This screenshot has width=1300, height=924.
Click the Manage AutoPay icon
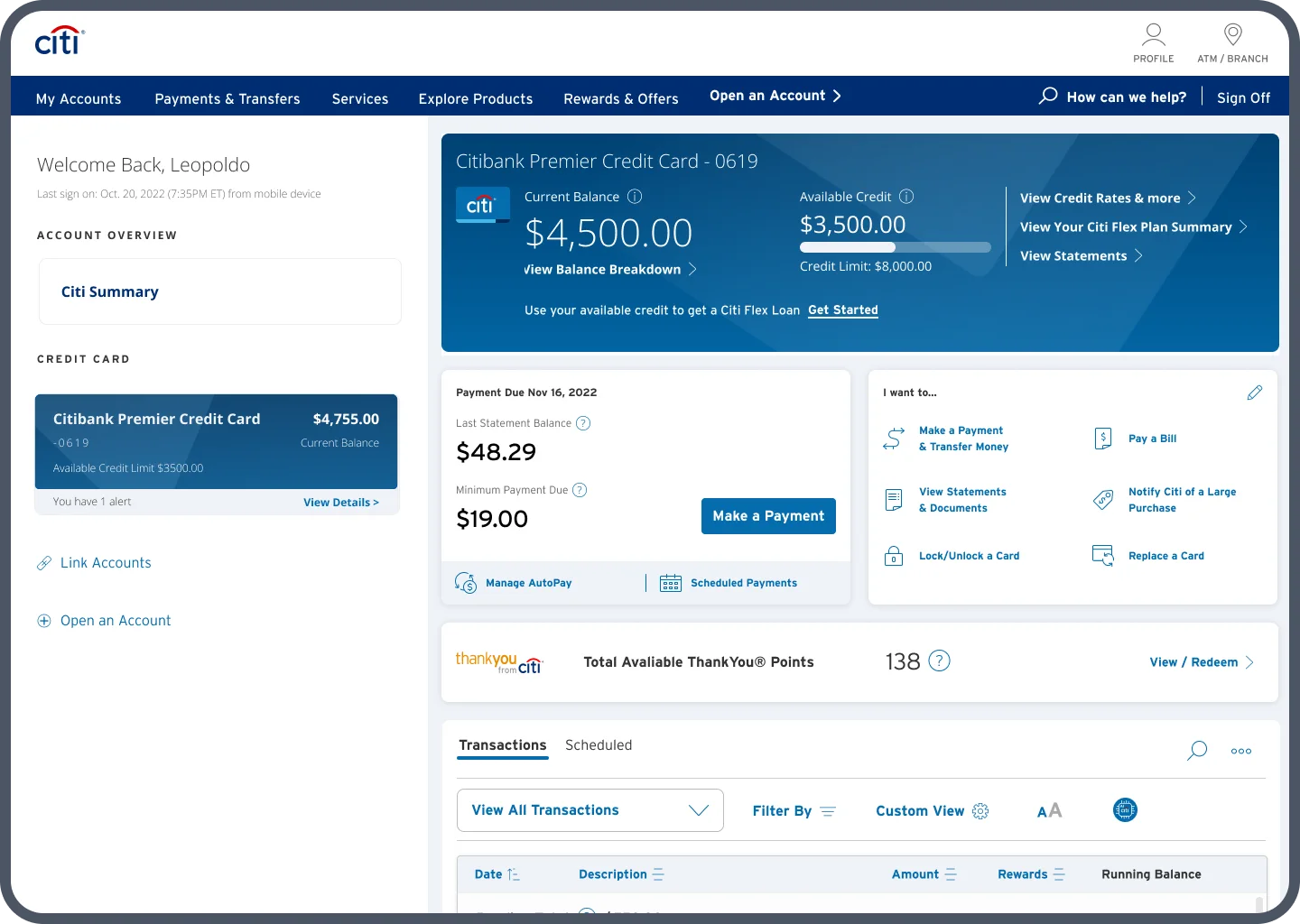(466, 583)
